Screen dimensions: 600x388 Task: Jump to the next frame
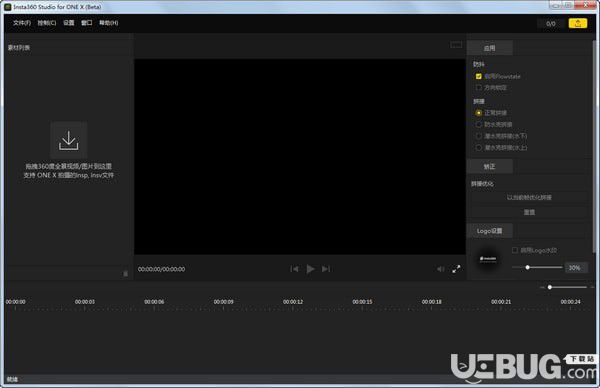click(x=326, y=269)
